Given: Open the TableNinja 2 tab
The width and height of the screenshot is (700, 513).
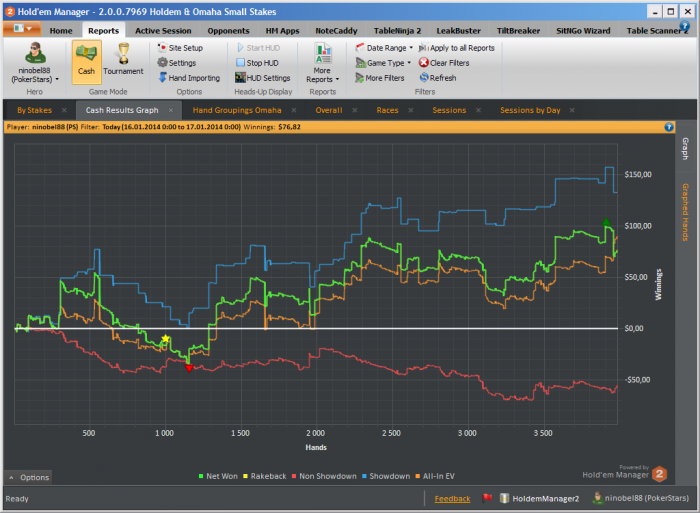Looking at the screenshot, I should 397,31.
